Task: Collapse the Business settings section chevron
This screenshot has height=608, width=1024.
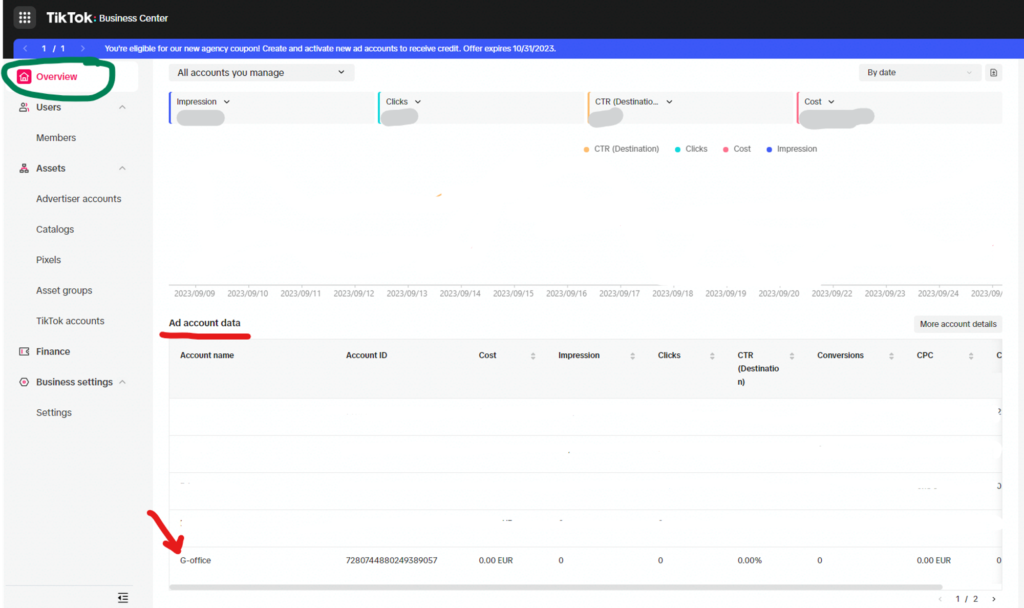Action: click(122, 382)
